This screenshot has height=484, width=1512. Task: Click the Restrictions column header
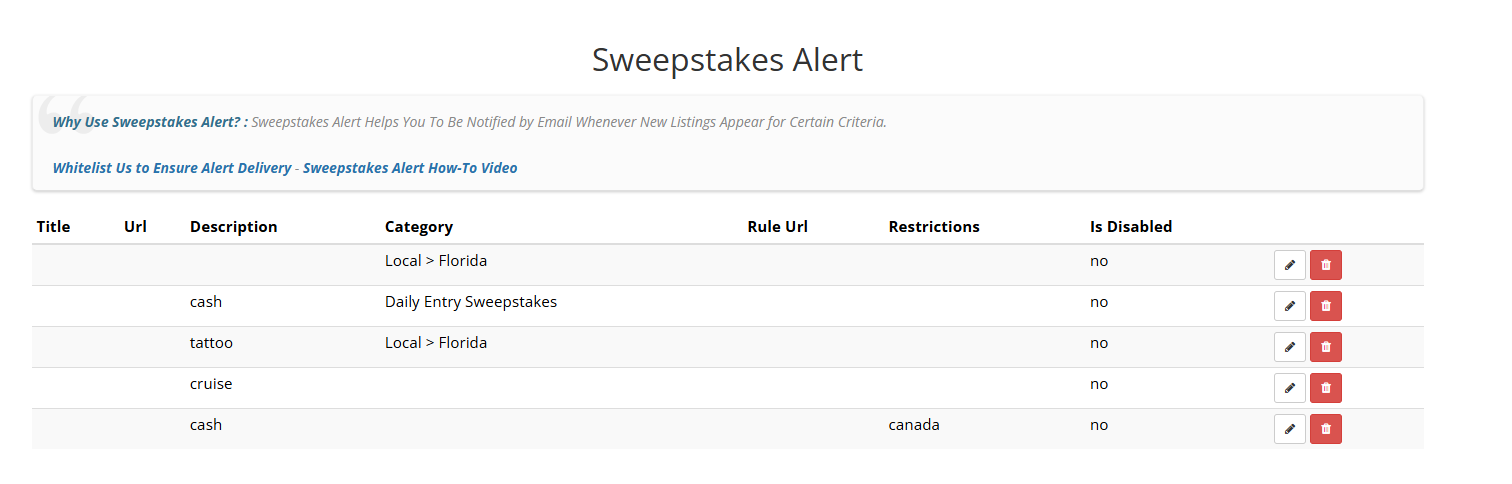pos(933,227)
